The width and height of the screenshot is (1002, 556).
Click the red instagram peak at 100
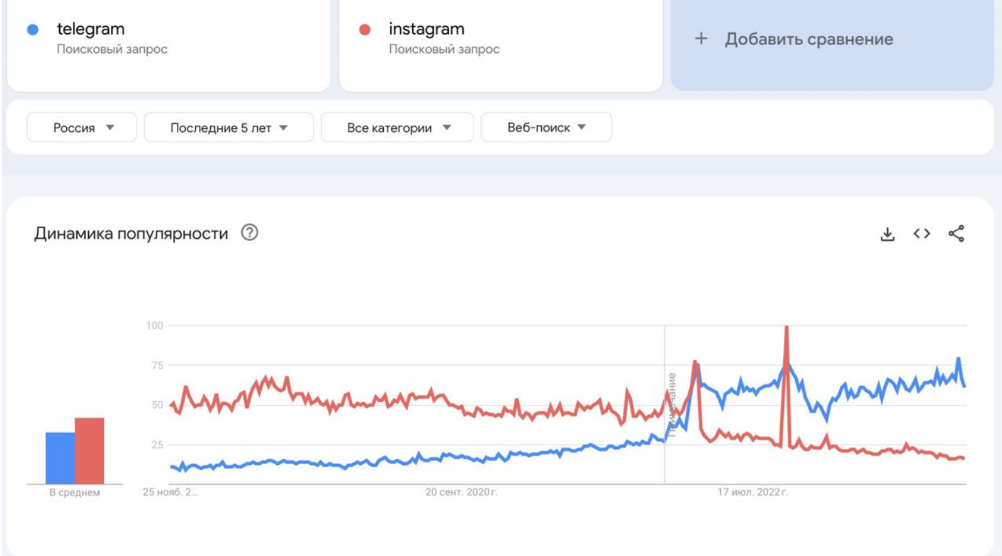point(787,328)
